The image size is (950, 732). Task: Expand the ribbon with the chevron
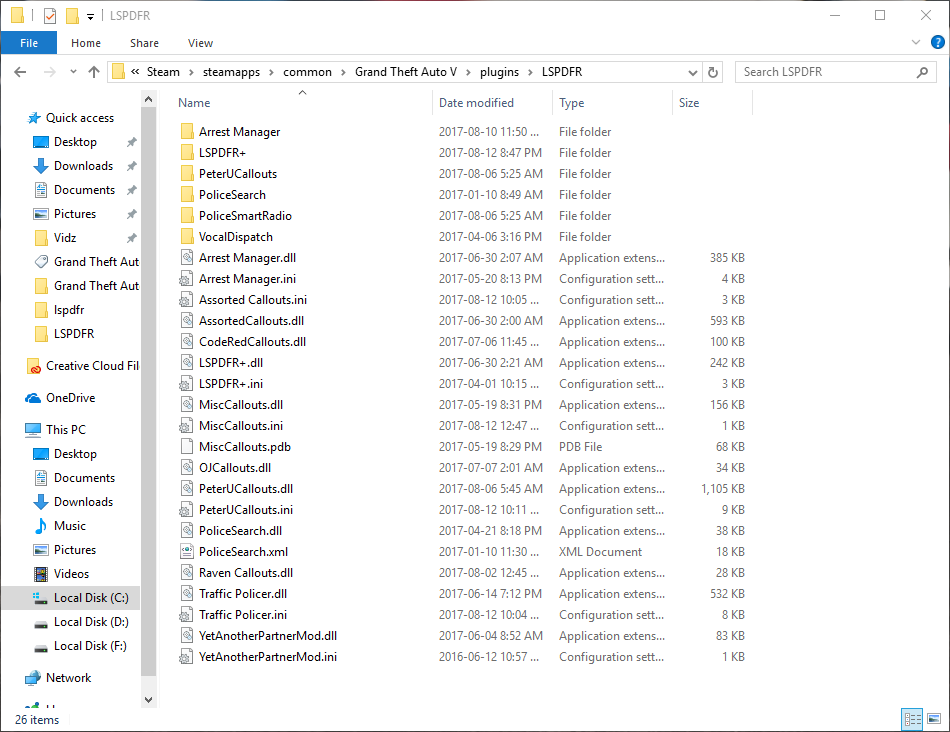click(x=915, y=42)
